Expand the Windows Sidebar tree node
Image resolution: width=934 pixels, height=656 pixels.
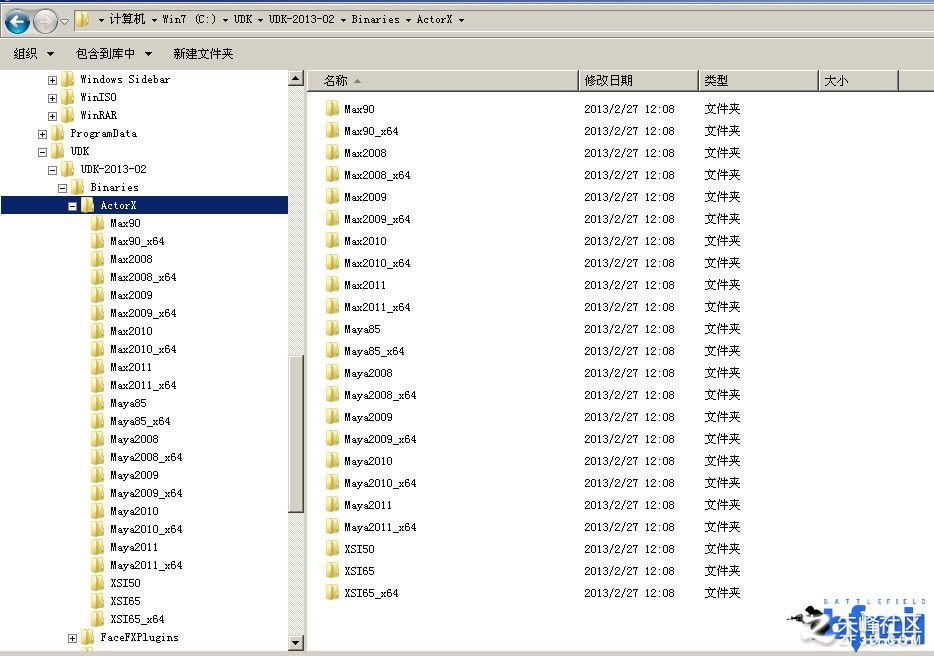tap(52, 80)
